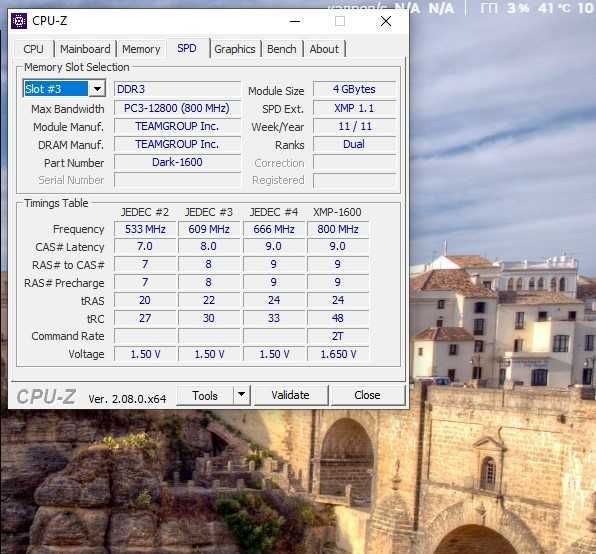Image resolution: width=596 pixels, height=554 pixels.
Task: Click the JEDEC #3 column header
Action: [x=209, y=212]
